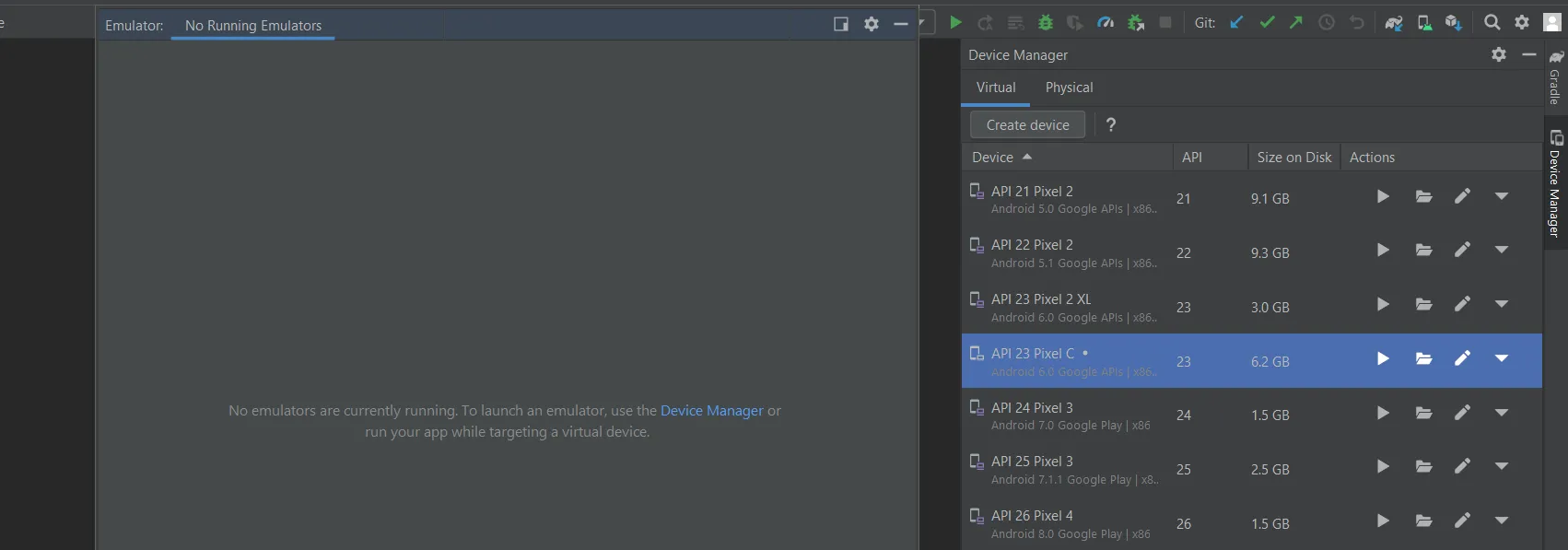Open Emulator panel settings gear

(872, 24)
